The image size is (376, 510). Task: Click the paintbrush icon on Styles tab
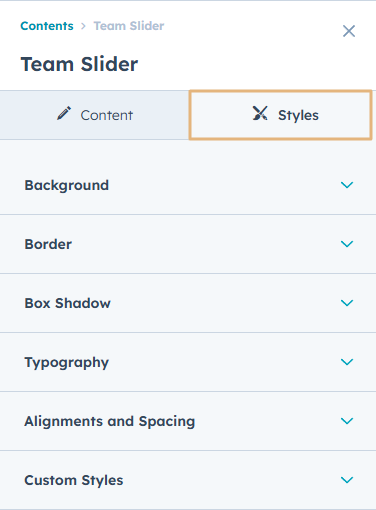(x=260, y=113)
